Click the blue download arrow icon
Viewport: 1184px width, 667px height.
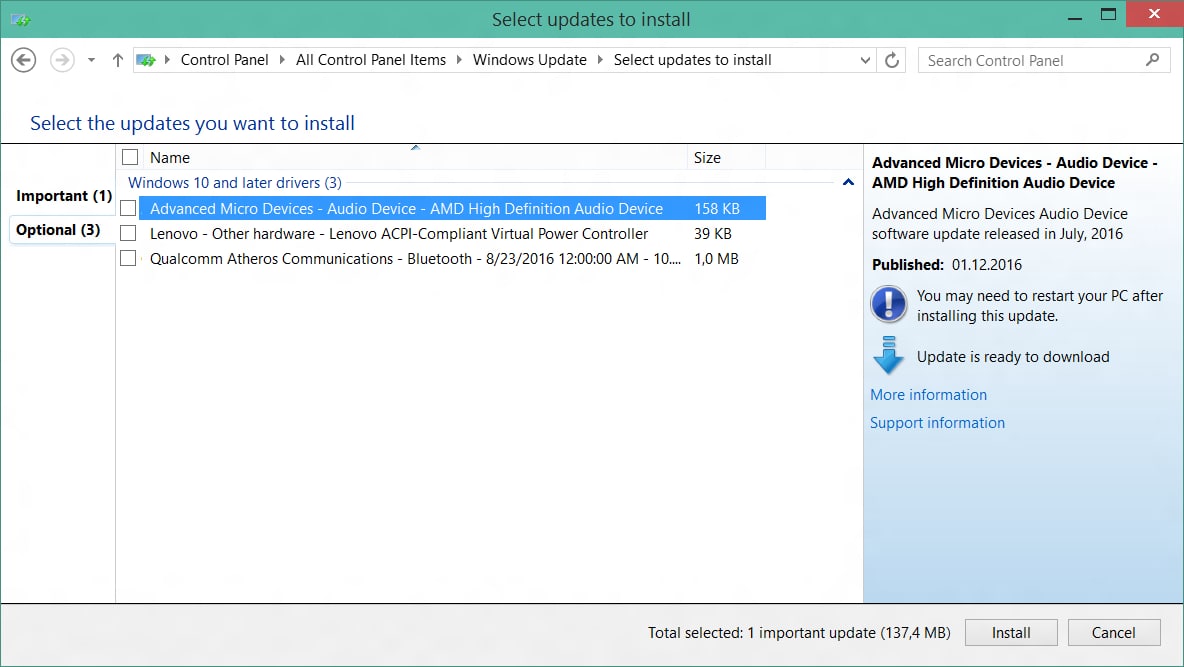[x=889, y=356]
